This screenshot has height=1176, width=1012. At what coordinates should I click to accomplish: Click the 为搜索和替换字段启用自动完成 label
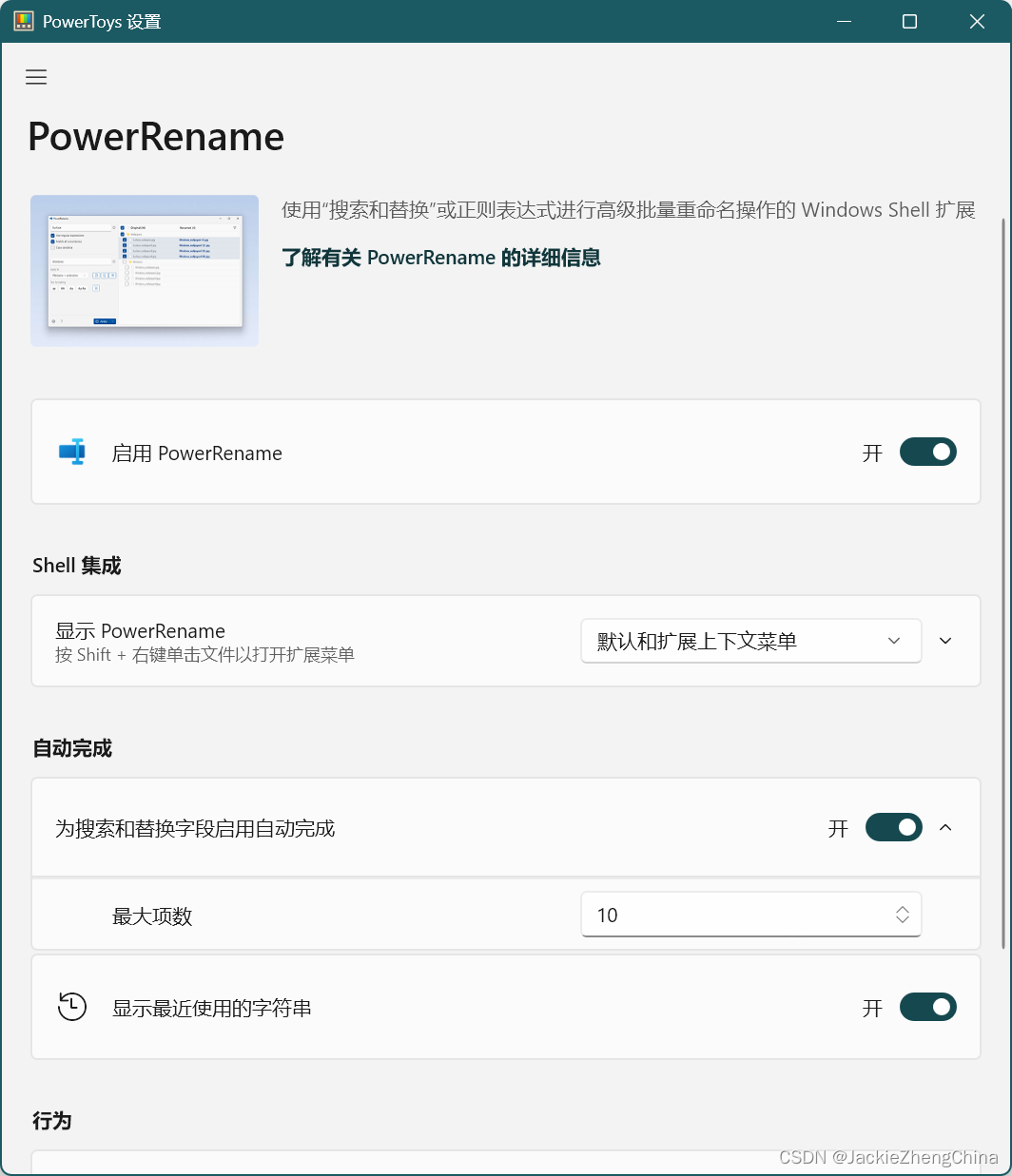point(195,829)
